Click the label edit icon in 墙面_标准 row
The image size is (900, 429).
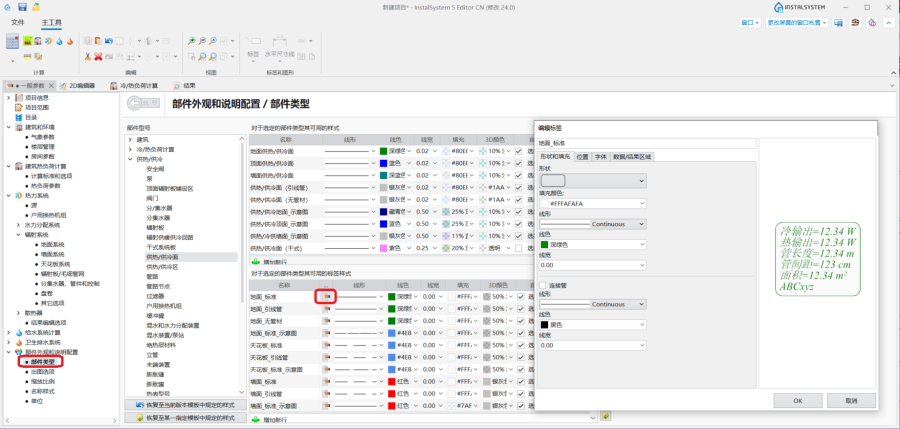[326, 381]
